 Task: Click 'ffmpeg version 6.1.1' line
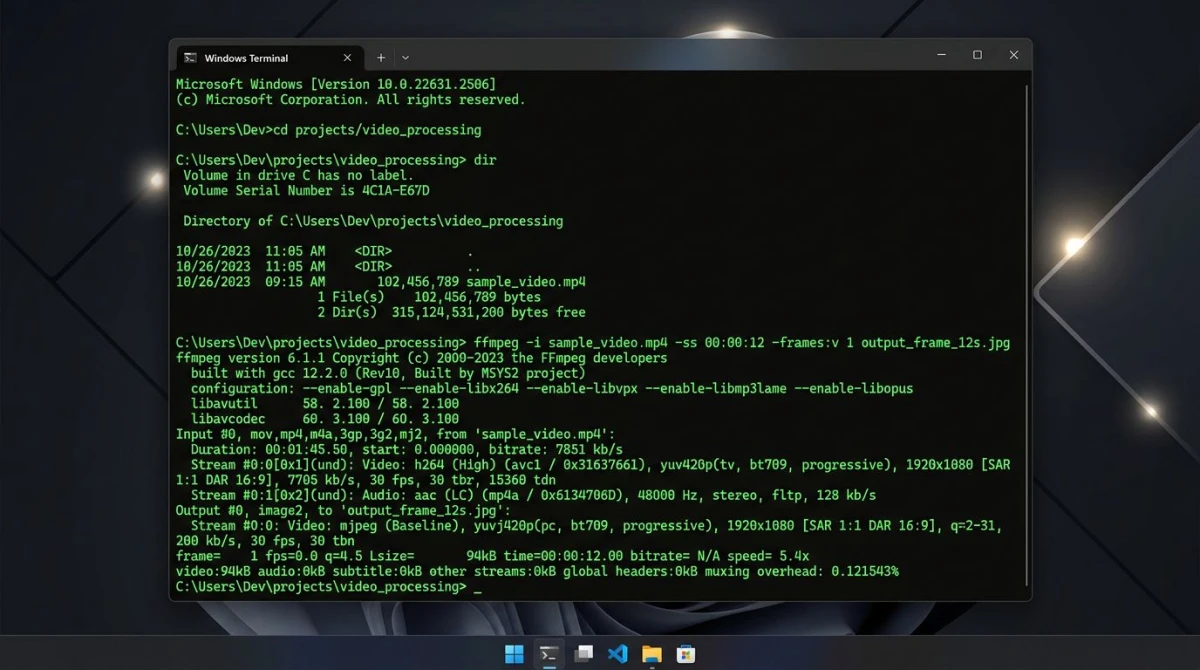coord(421,358)
